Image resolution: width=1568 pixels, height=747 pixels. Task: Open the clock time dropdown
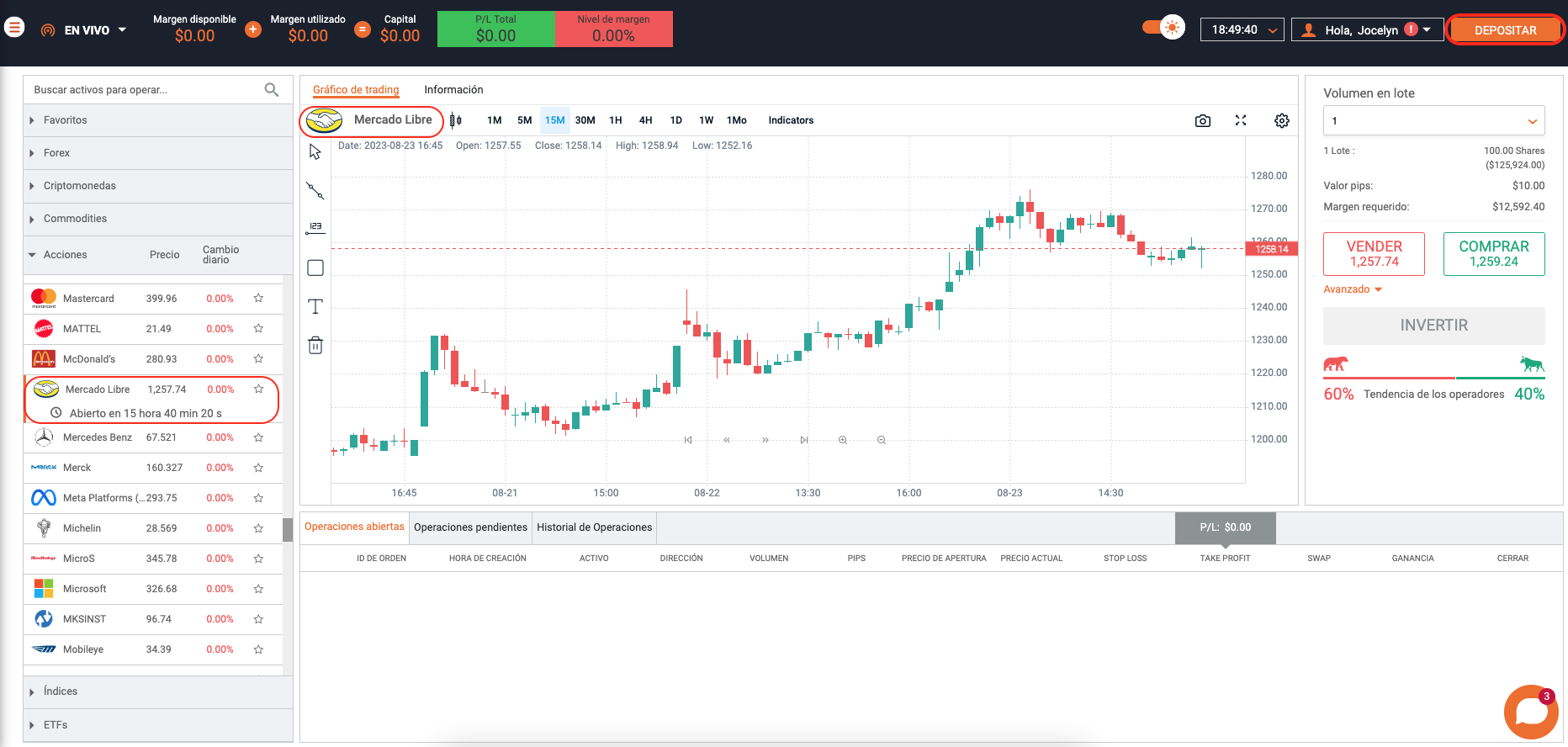pos(1242,29)
